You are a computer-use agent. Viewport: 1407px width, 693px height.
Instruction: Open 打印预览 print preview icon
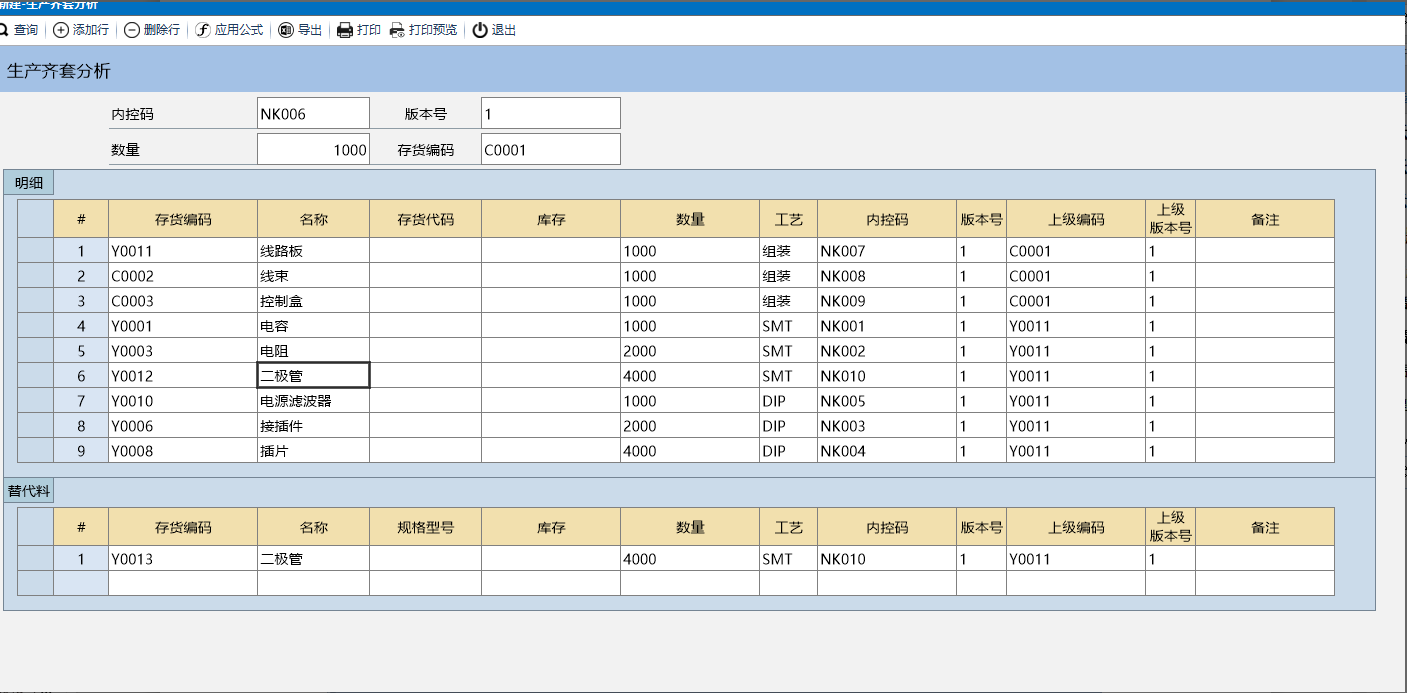397,30
